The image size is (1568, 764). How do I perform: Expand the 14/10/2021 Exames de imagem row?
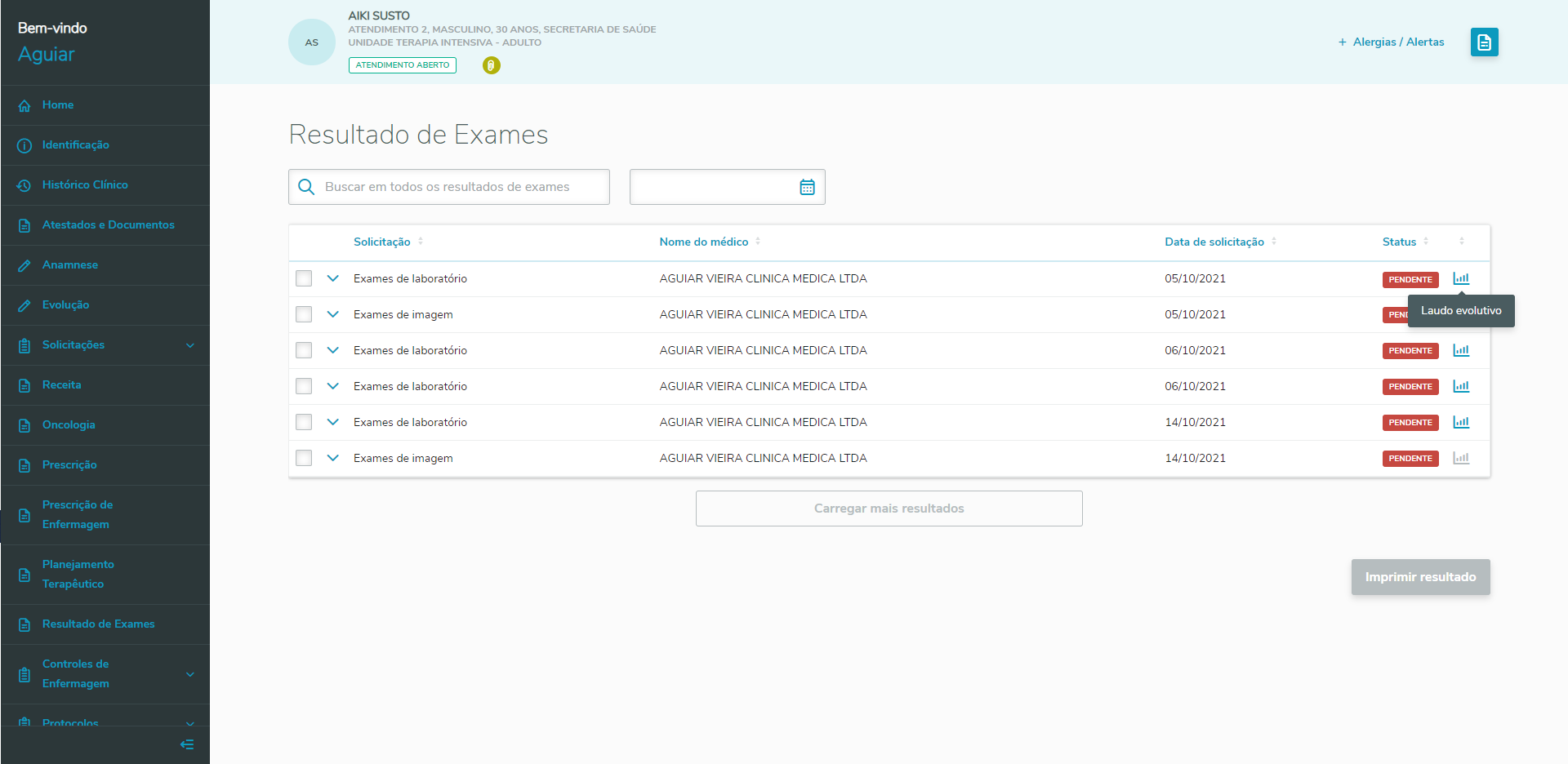332,458
